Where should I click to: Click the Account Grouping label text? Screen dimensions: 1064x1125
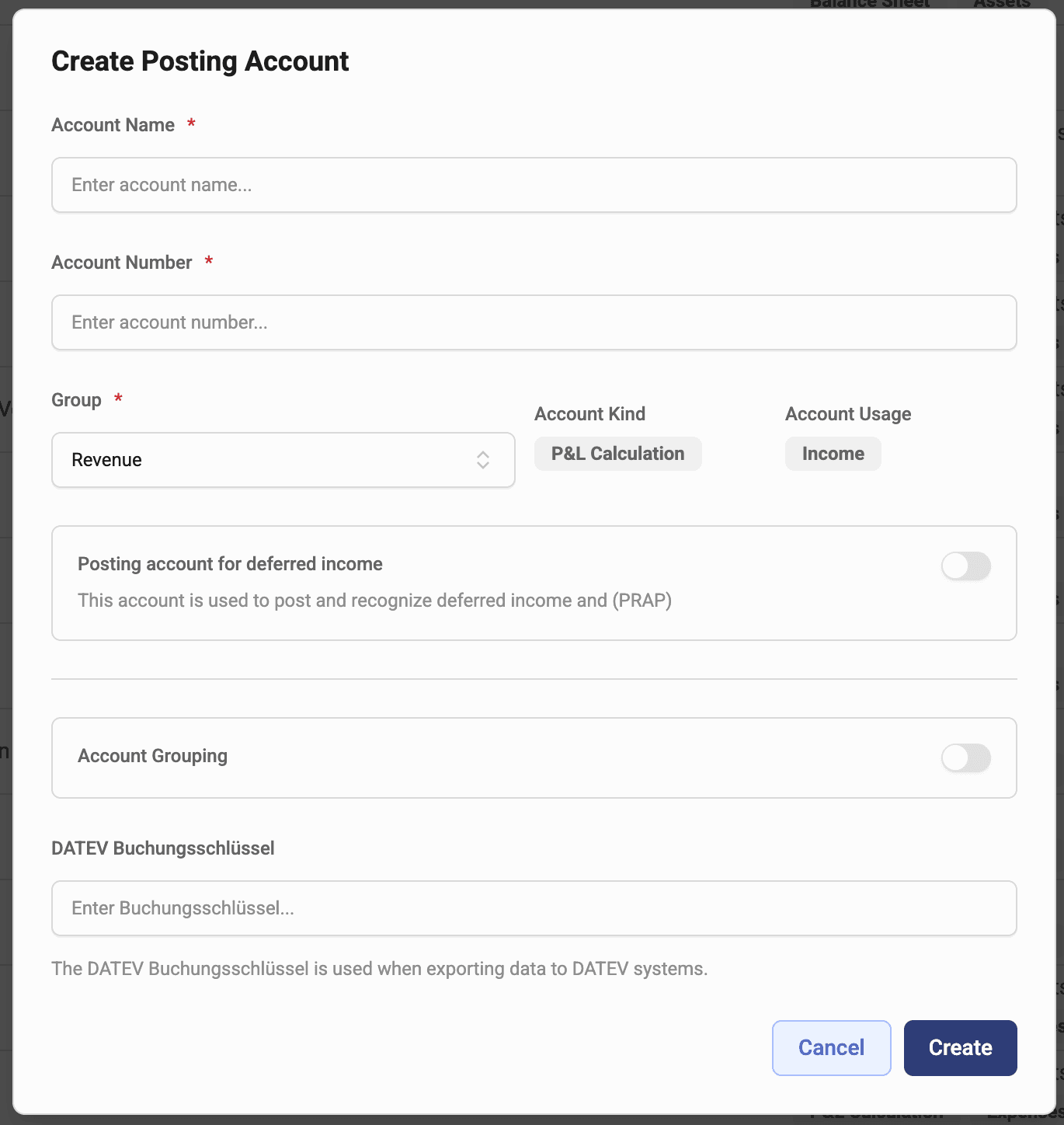pyautogui.click(x=152, y=756)
